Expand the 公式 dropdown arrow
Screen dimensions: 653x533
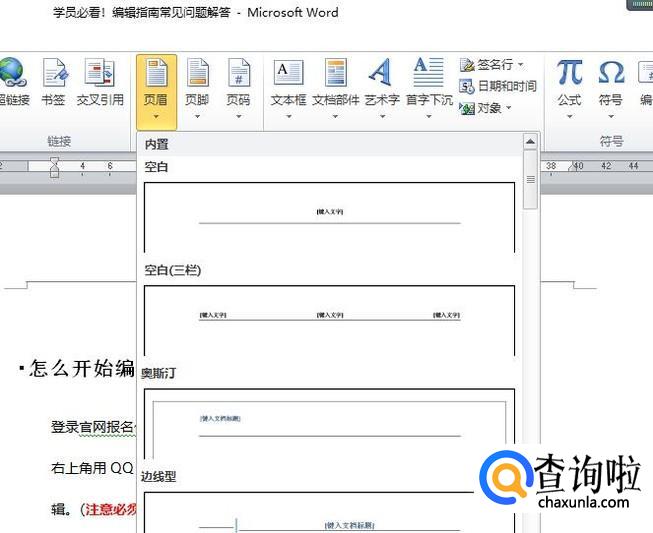(x=569, y=117)
